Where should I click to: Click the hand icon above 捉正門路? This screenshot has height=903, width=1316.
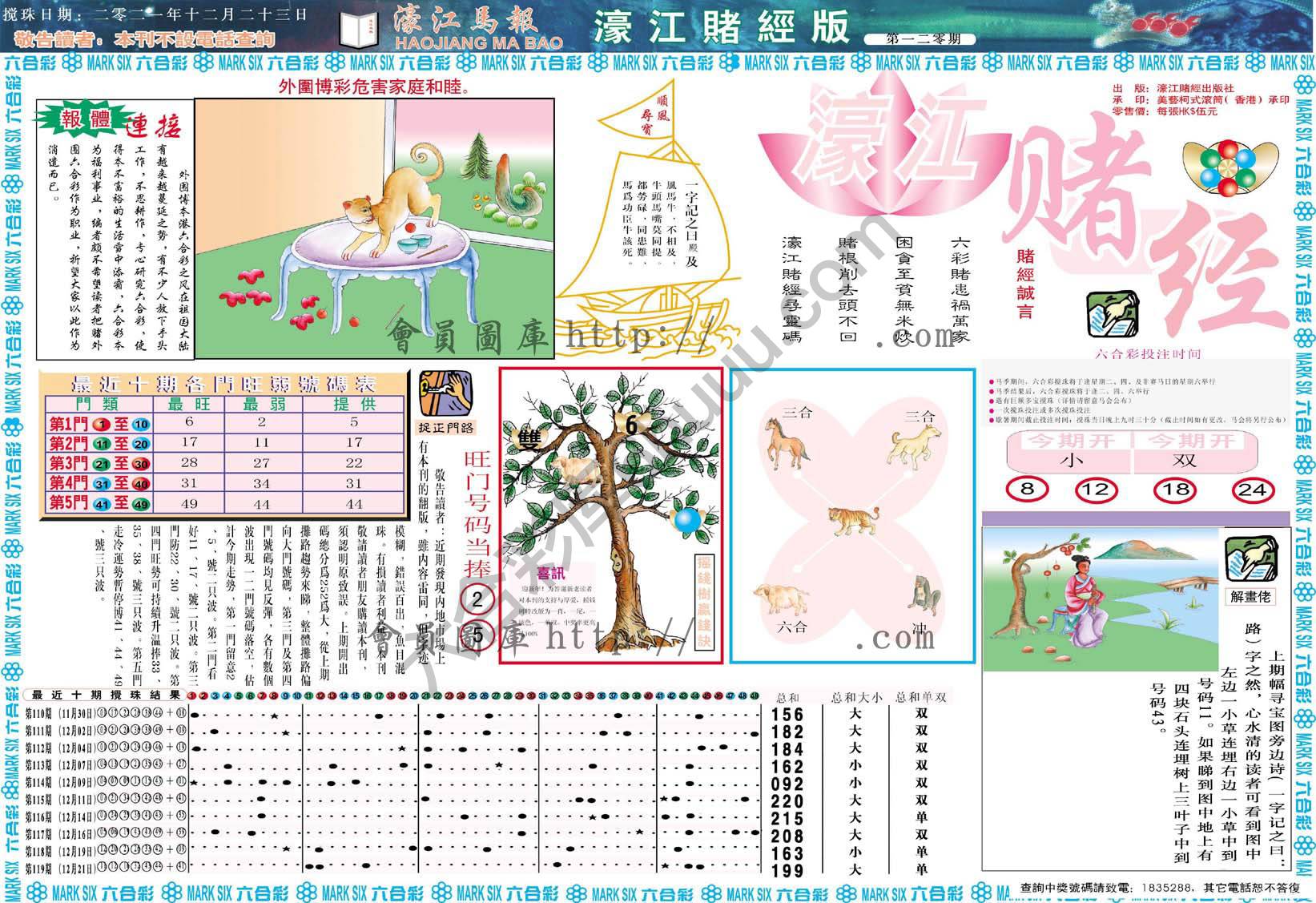[445, 393]
